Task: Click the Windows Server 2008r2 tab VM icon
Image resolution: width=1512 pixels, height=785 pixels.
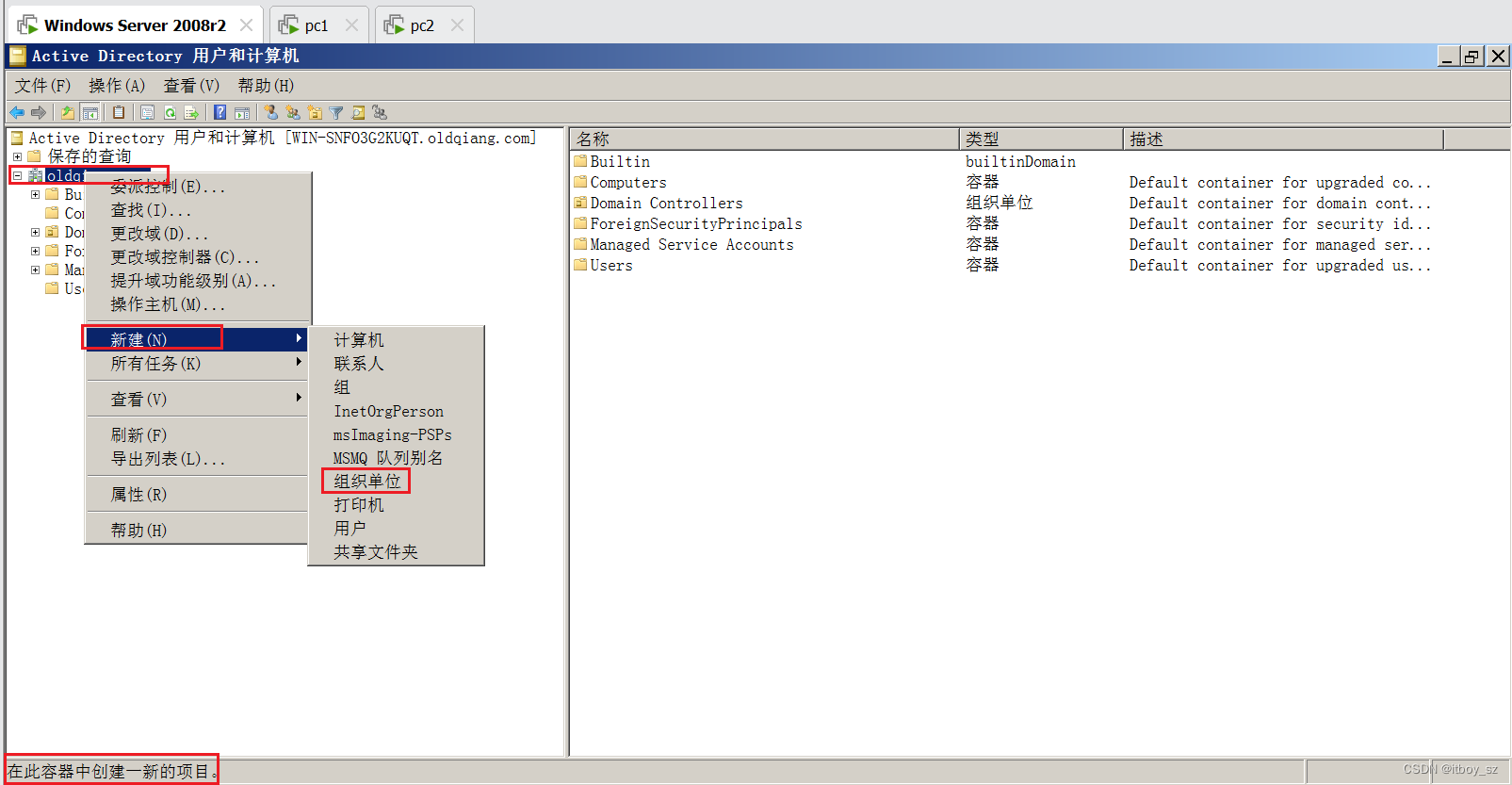Action: (27, 25)
